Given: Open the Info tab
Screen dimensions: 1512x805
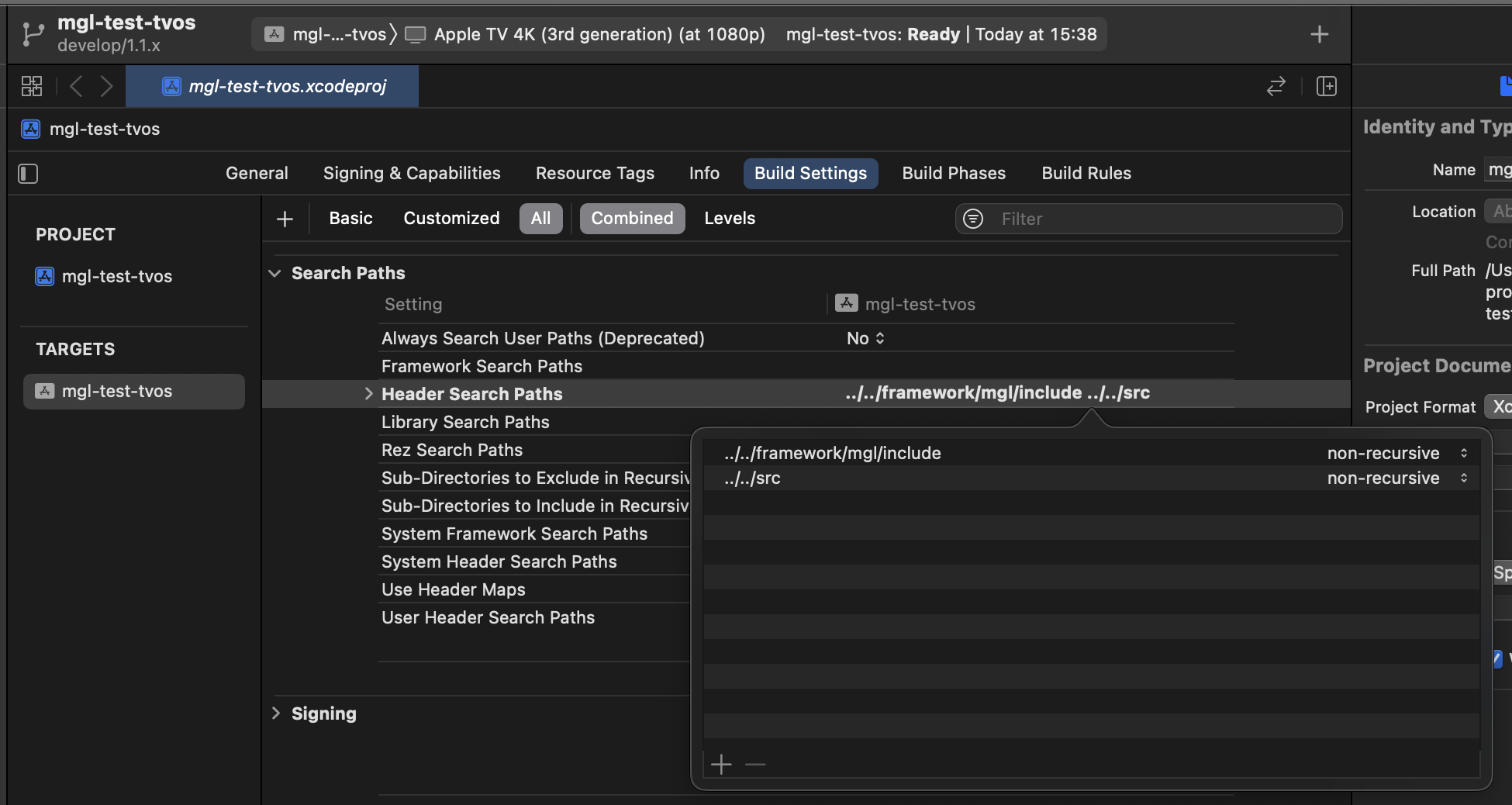Looking at the screenshot, I should (704, 173).
